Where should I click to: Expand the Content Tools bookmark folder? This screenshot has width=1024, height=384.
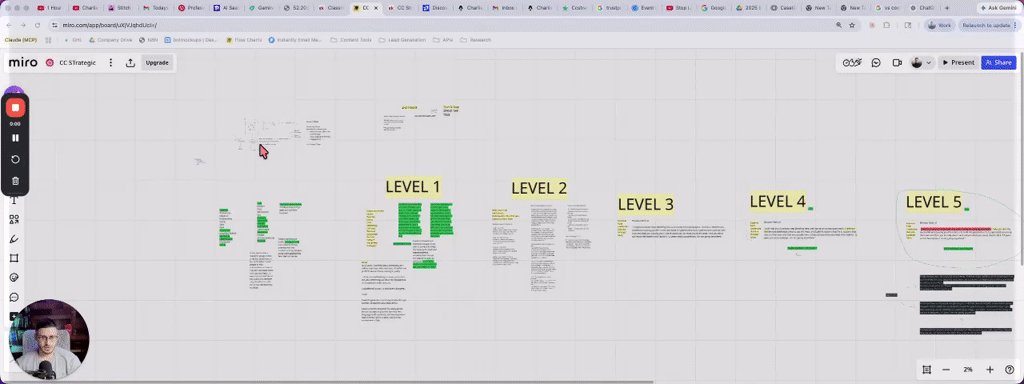(x=351, y=40)
